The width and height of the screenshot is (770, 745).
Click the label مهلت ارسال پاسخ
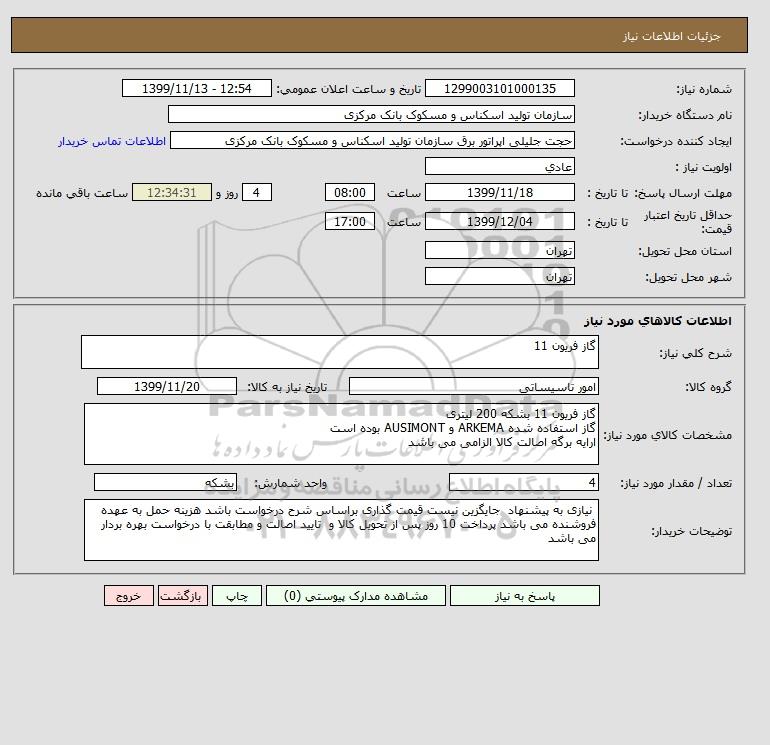tap(684, 193)
